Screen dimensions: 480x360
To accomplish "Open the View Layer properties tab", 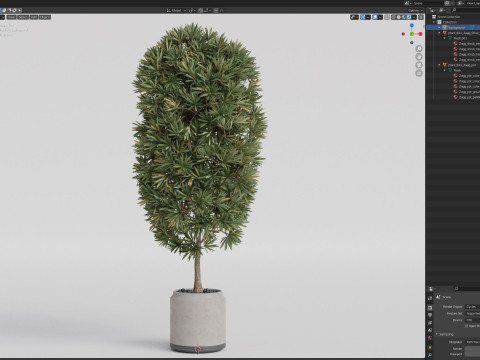I will click(x=430, y=323).
